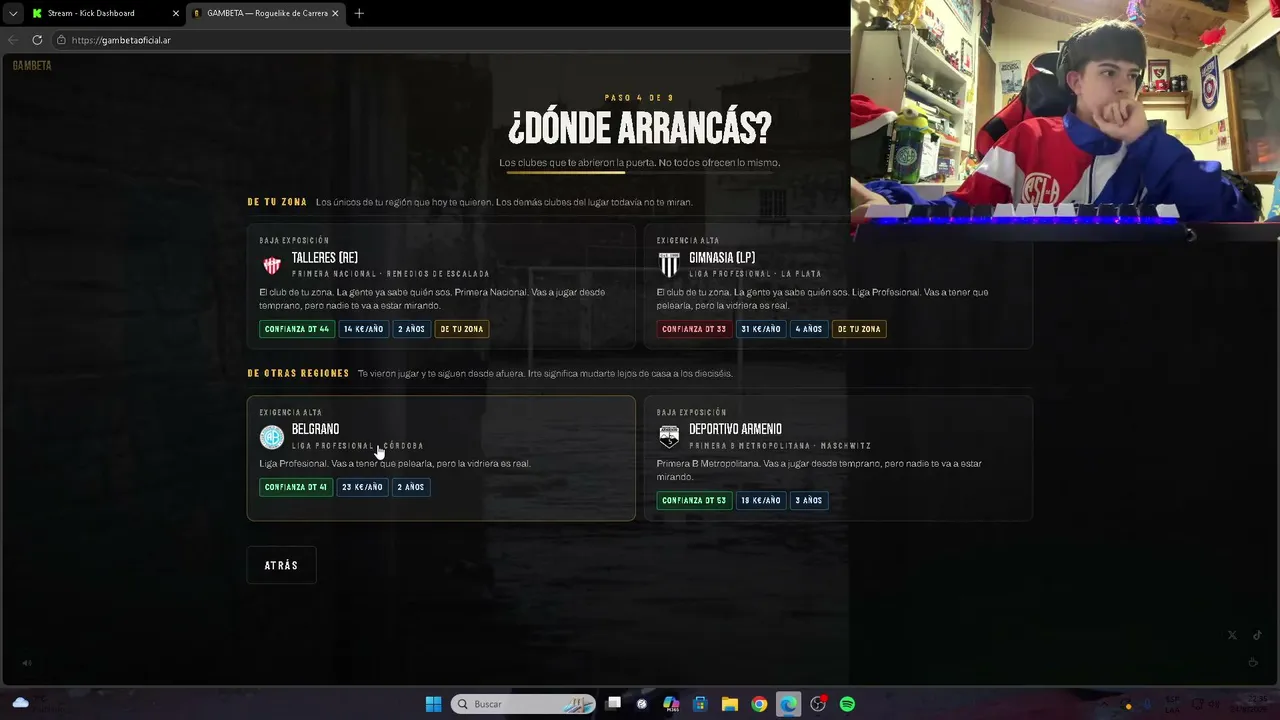The height and width of the screenshot is (720, 1280).
Task: Click the Armenio '3 AÑOS' contract tag
Action: tap(809, 500)
